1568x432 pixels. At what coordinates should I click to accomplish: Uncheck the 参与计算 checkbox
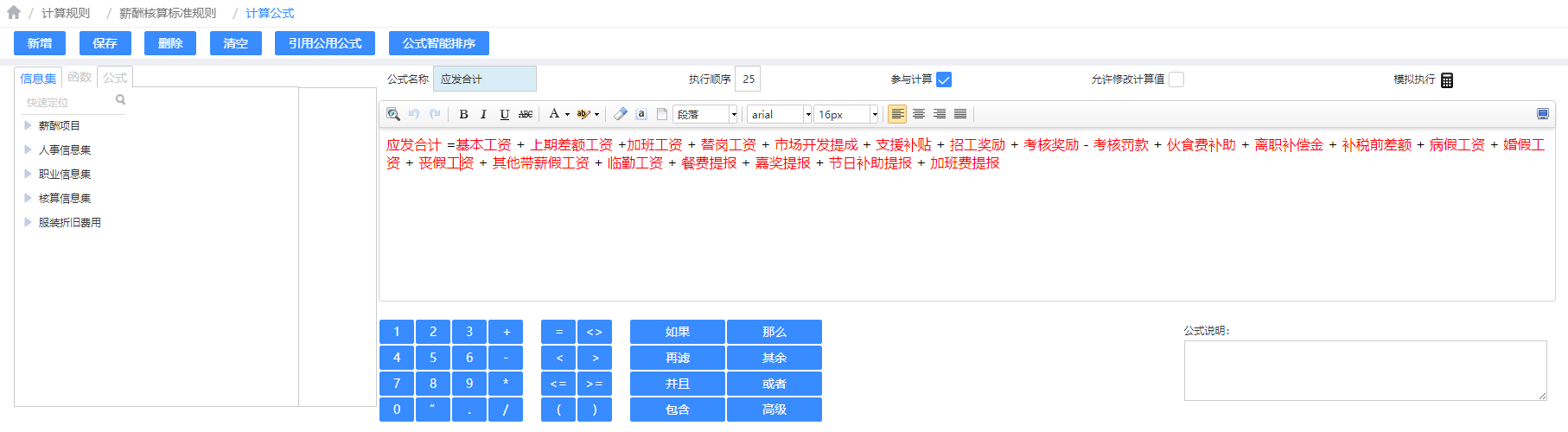pos(944,79)
